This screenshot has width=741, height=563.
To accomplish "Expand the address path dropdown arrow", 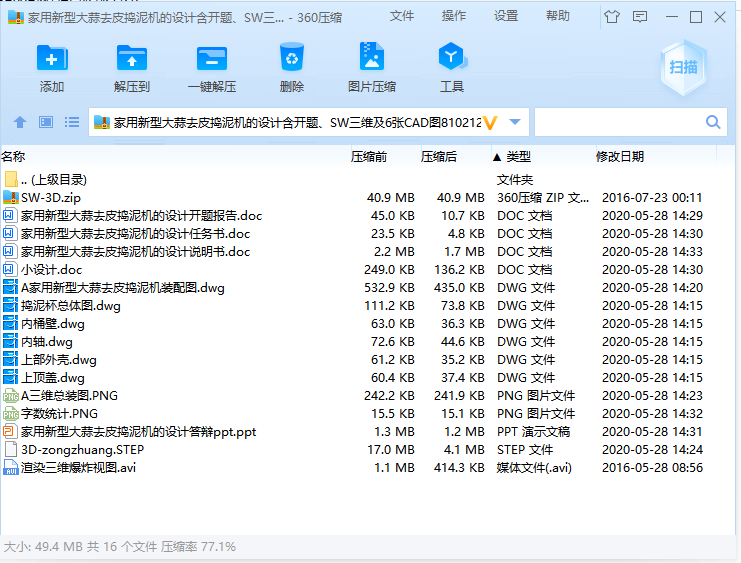I will coord(515,122).
